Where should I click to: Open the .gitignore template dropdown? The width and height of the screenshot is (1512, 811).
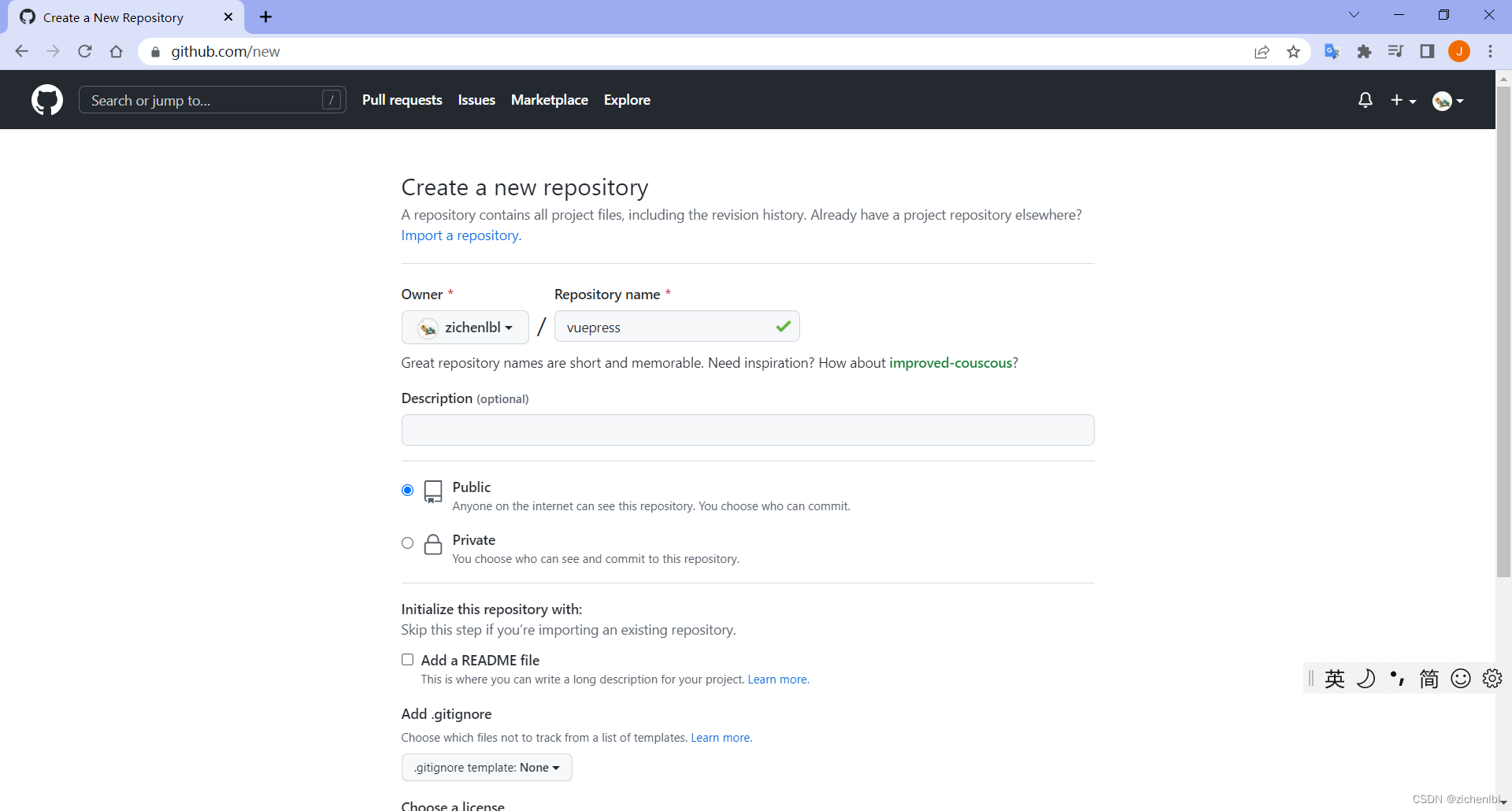click(x=487, y=768)
